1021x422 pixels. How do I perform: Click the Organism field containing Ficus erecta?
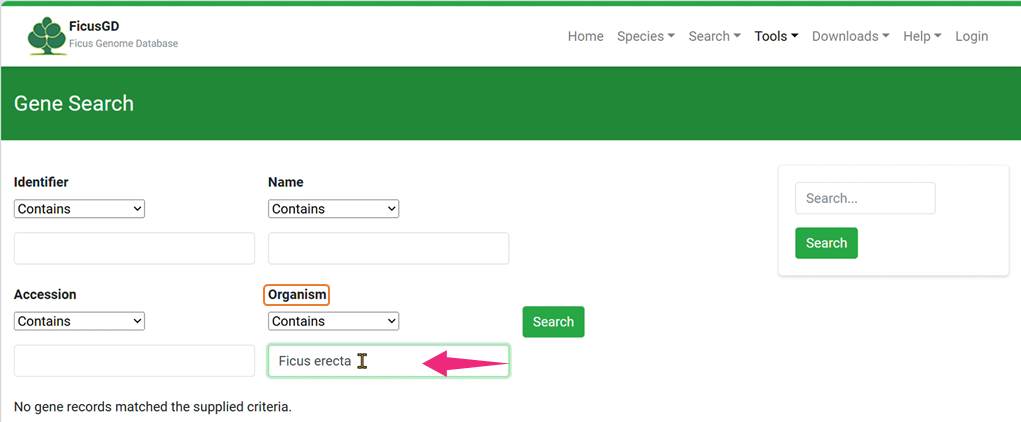tap(388, 361)
